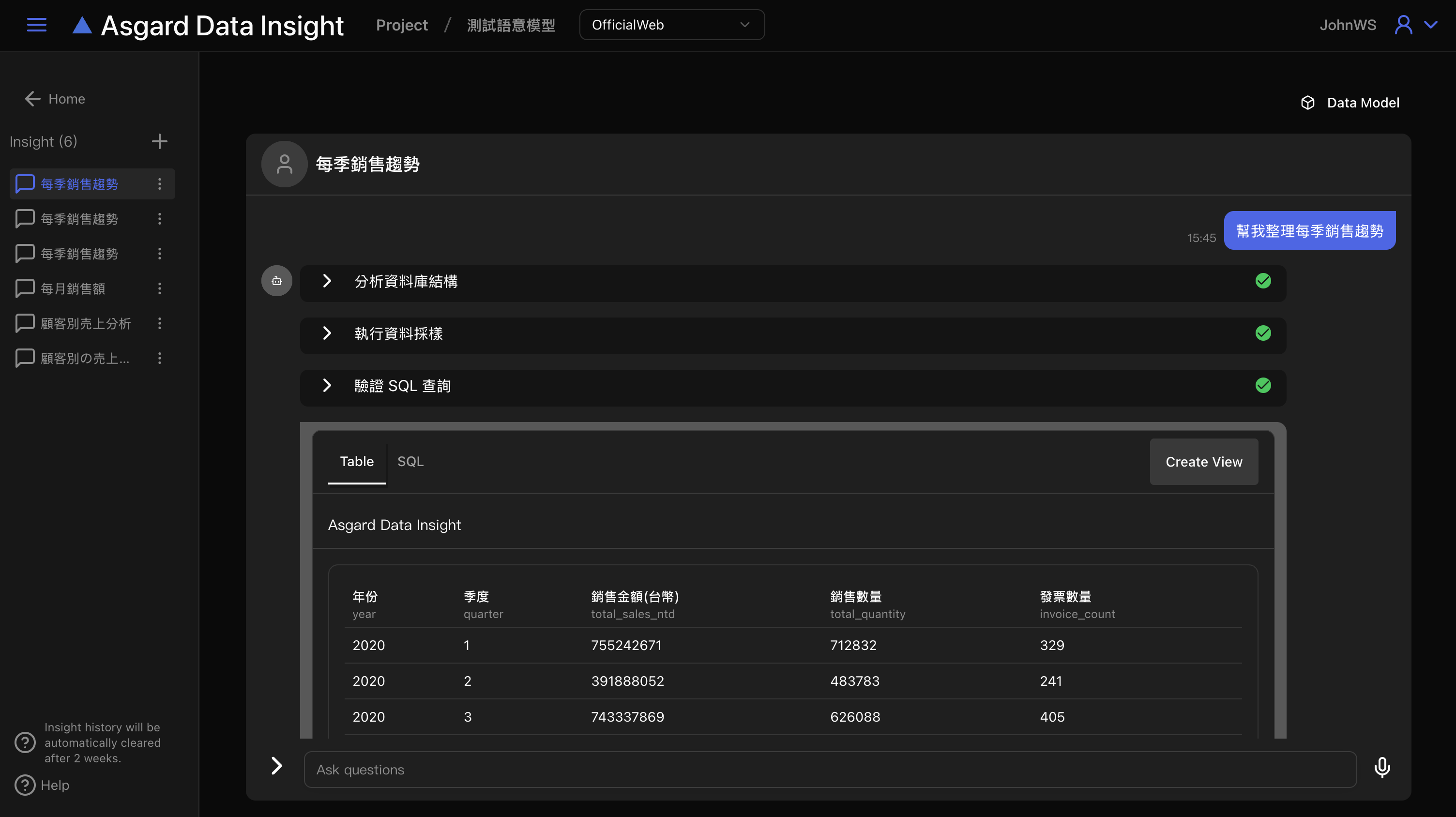Click the back arrow to Home
Image resolution: width=1456 pixels, height=817 pixels.
tap(33, 99)
